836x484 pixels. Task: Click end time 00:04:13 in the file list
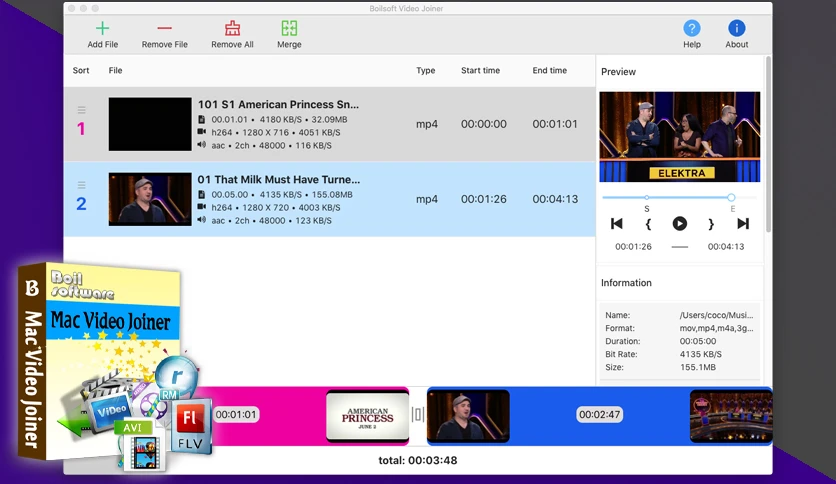pyautogui.click(x=554, y=199)
